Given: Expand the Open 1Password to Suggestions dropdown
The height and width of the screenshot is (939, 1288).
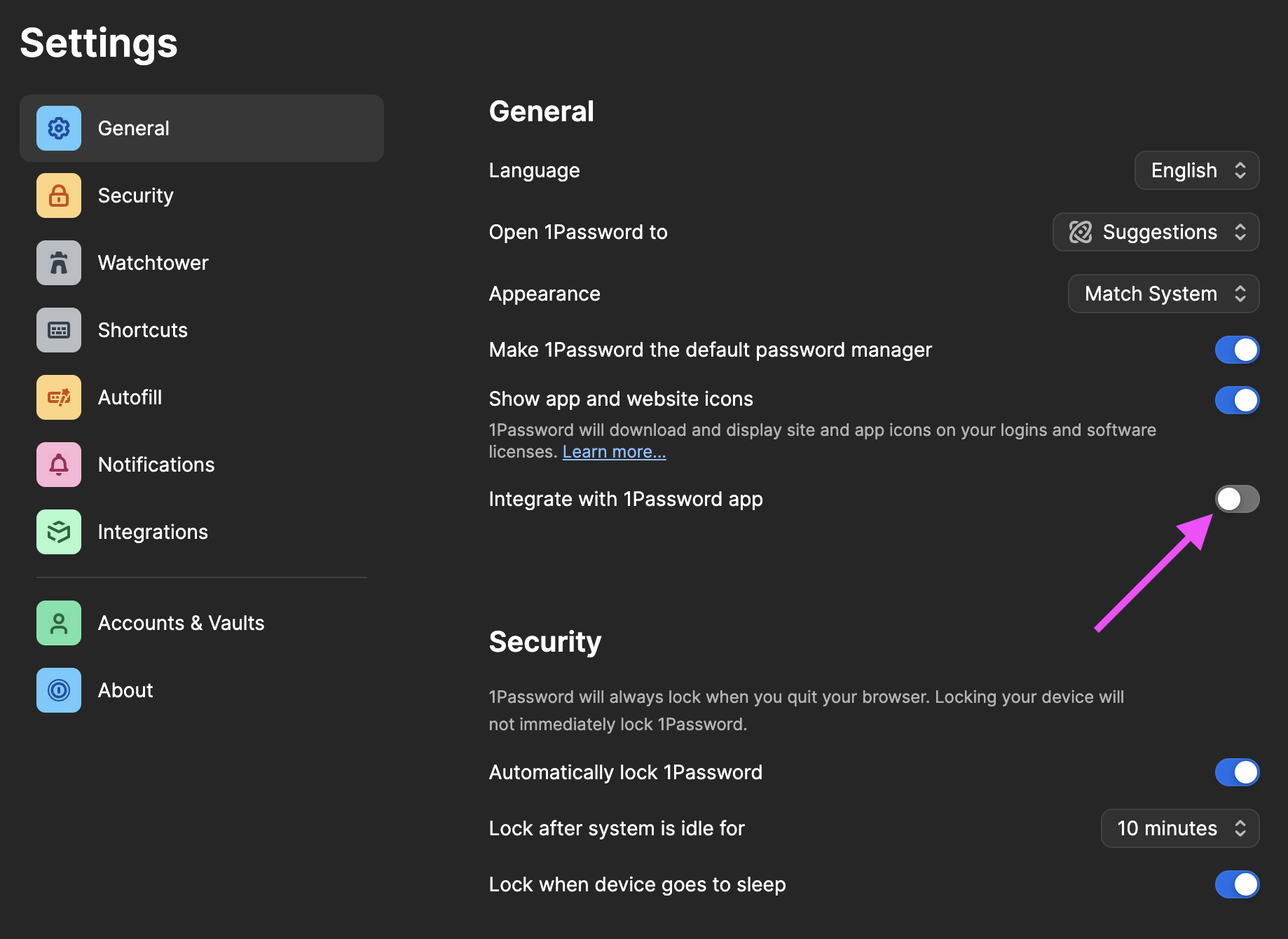Looking at the screenshot, I should (1156, 232).
